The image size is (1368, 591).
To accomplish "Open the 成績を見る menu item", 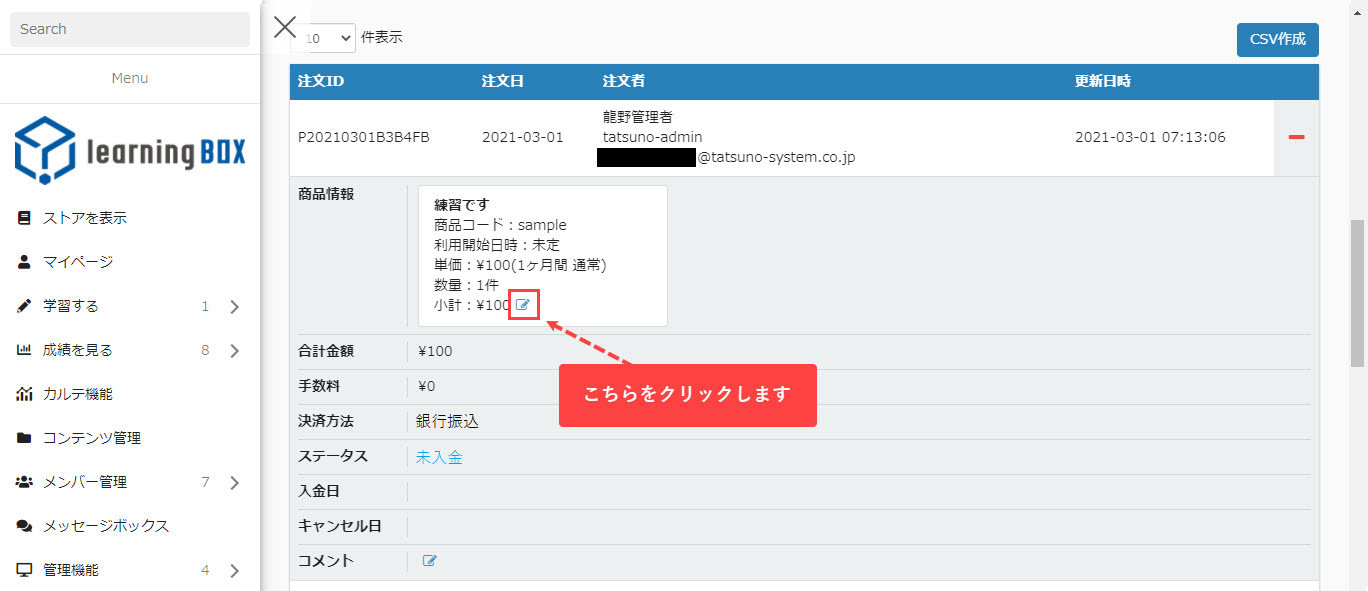I will tap(78, 350).
